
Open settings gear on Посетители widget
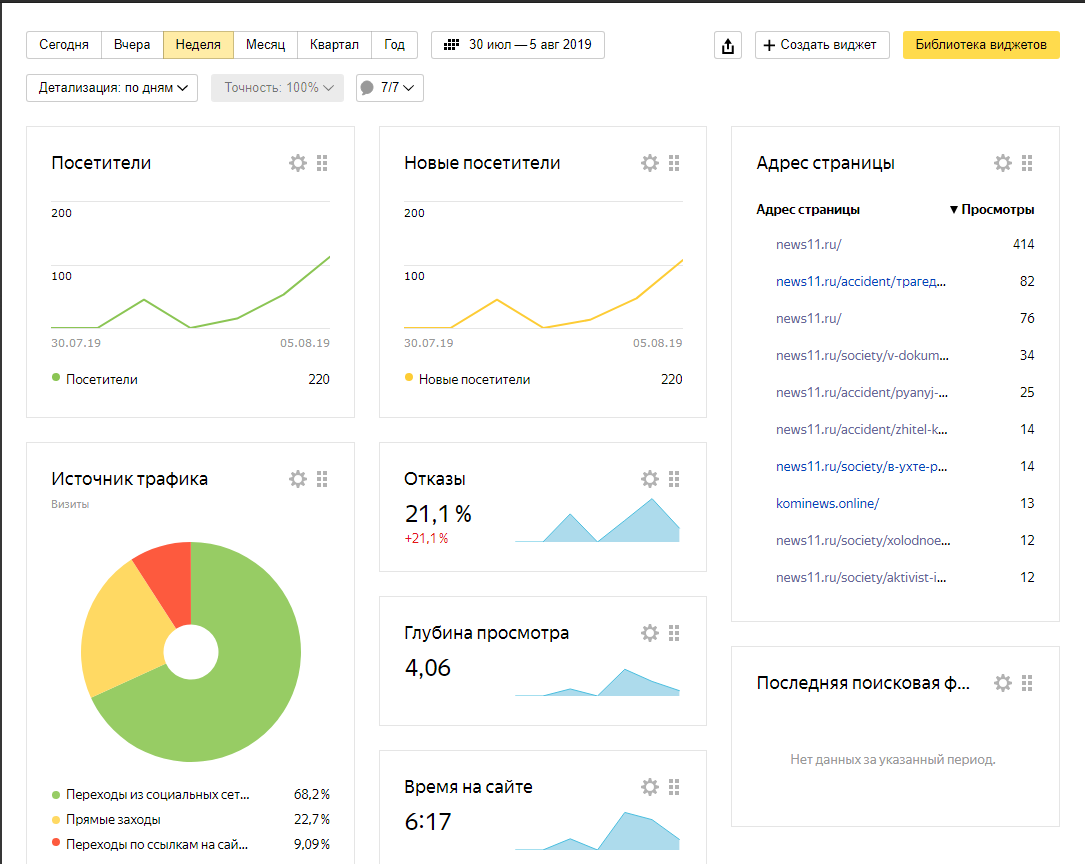297,163
